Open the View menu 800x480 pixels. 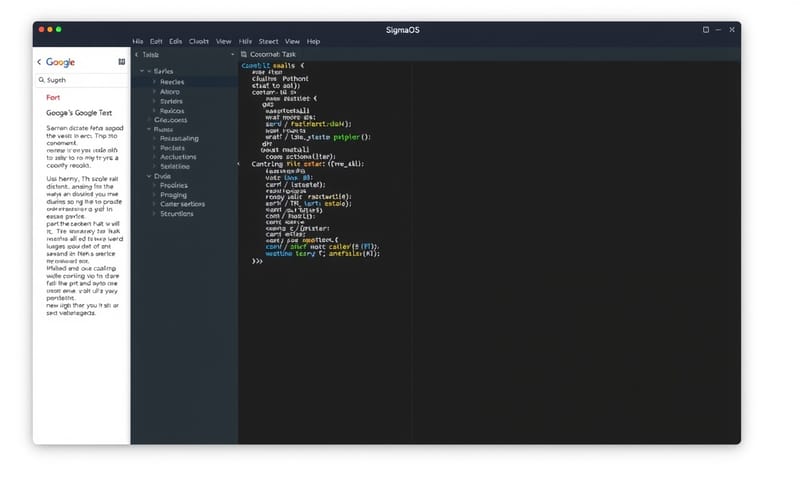click(x=223, y=41)
